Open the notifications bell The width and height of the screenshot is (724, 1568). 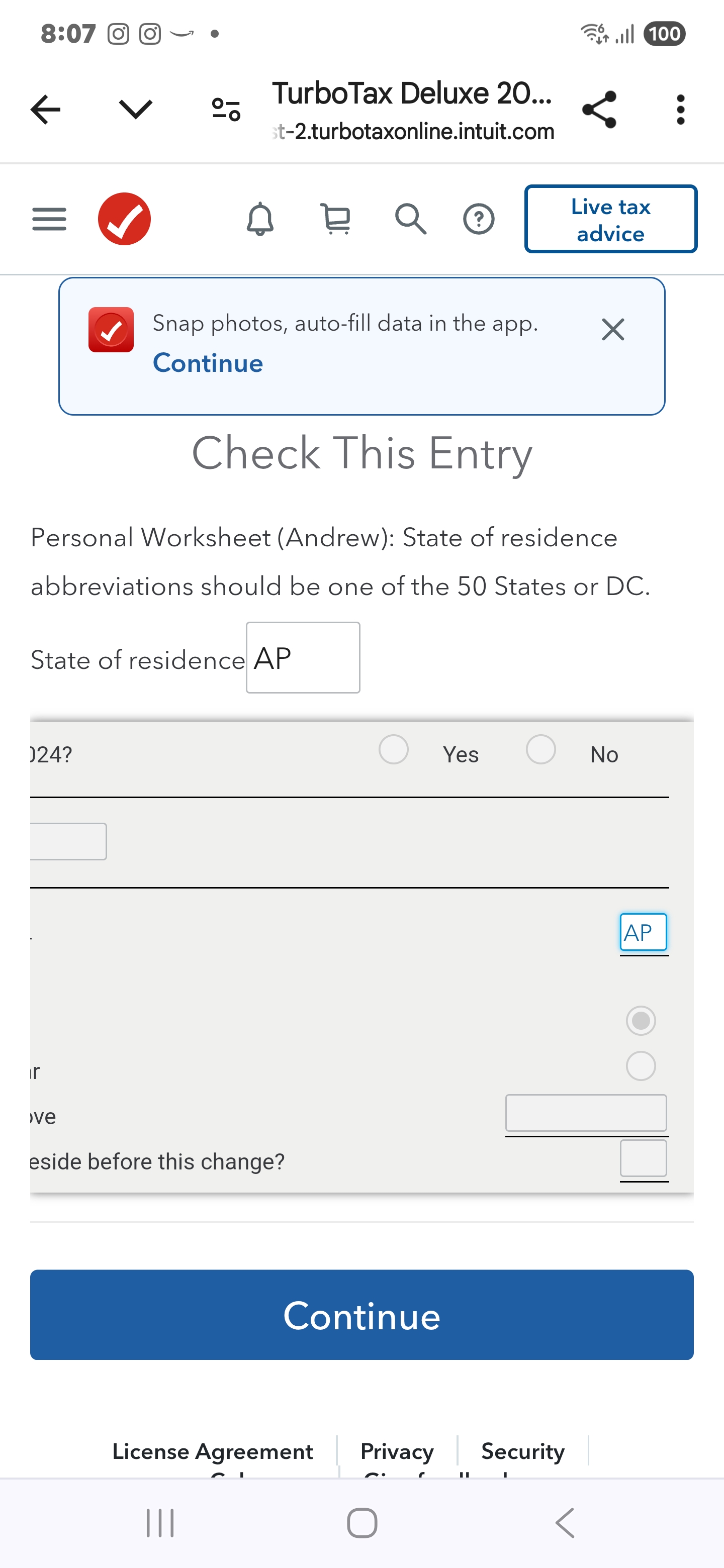point(260,219)
